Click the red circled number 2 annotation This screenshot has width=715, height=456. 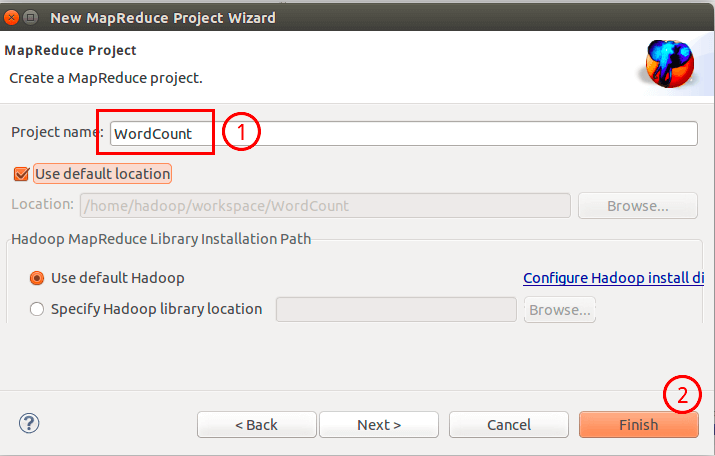[682, 395]
